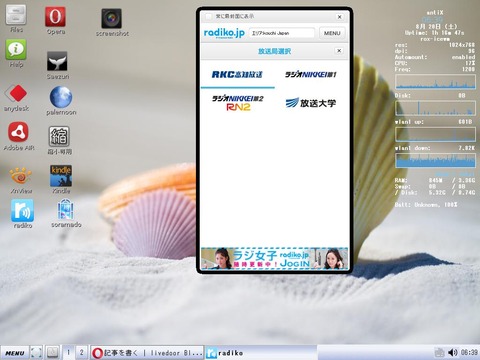This screenshot has width=480, height=360.
Task: Close the station selection panel
Action: pos(339,51)
